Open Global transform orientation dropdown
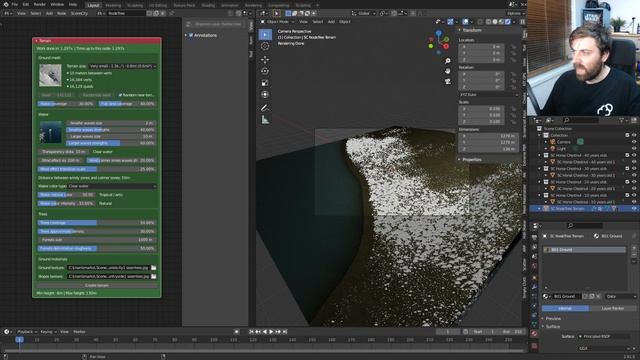Screen dimensions: 640x360 pos(364,13)
